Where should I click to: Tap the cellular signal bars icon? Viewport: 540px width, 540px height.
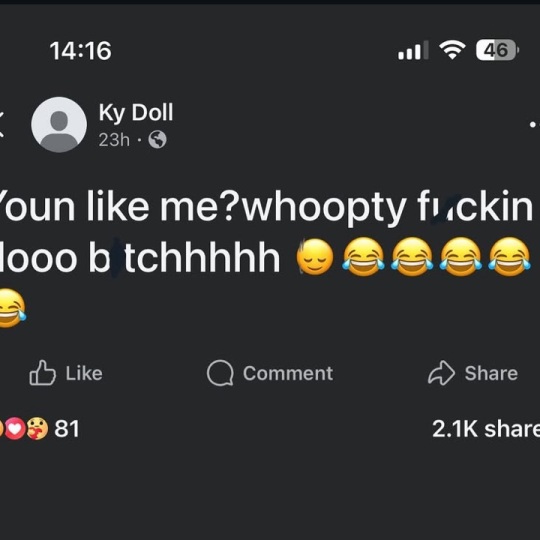[413, 50]
